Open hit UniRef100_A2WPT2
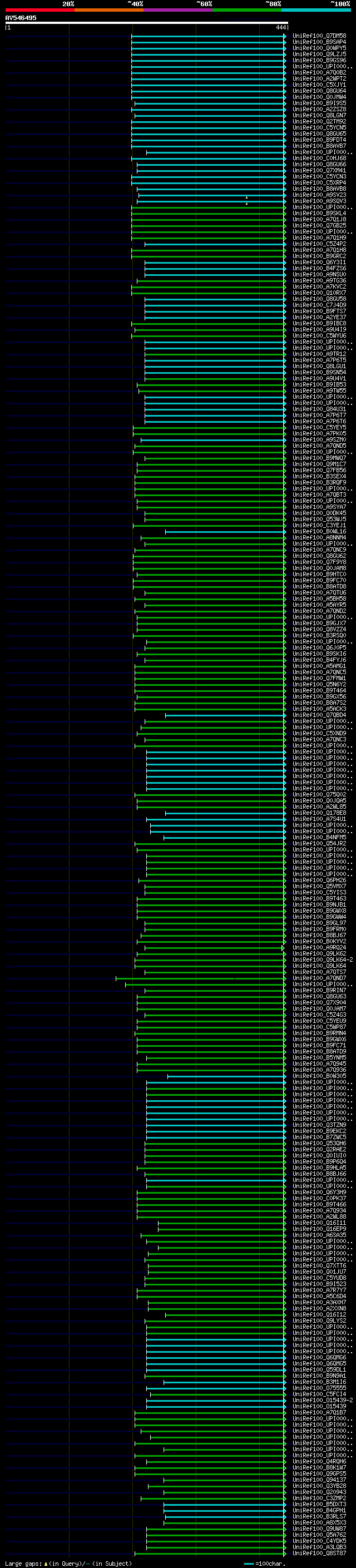 click(319, 78)
